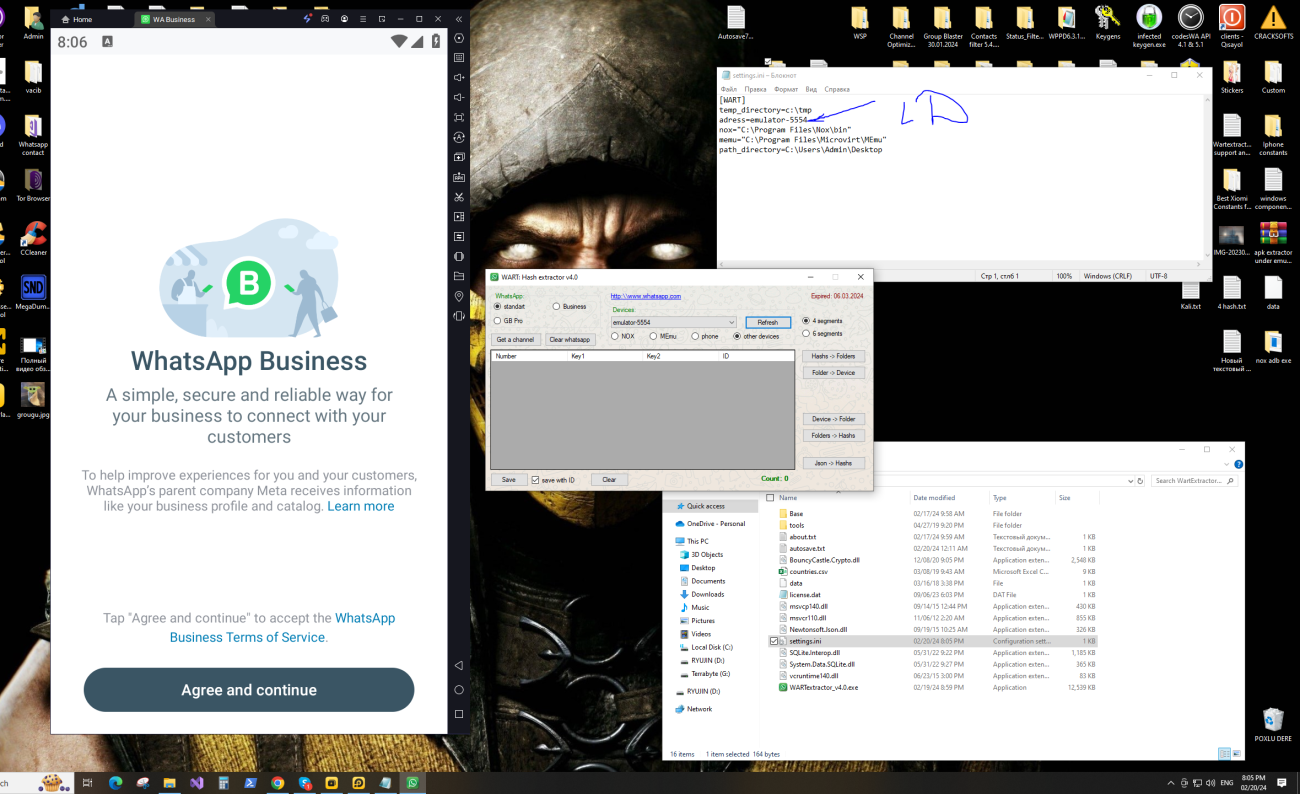This screenshot has width=1300, height=794.
Task: Open the Файл menu in Notepad
Action: tap(728, 89)
